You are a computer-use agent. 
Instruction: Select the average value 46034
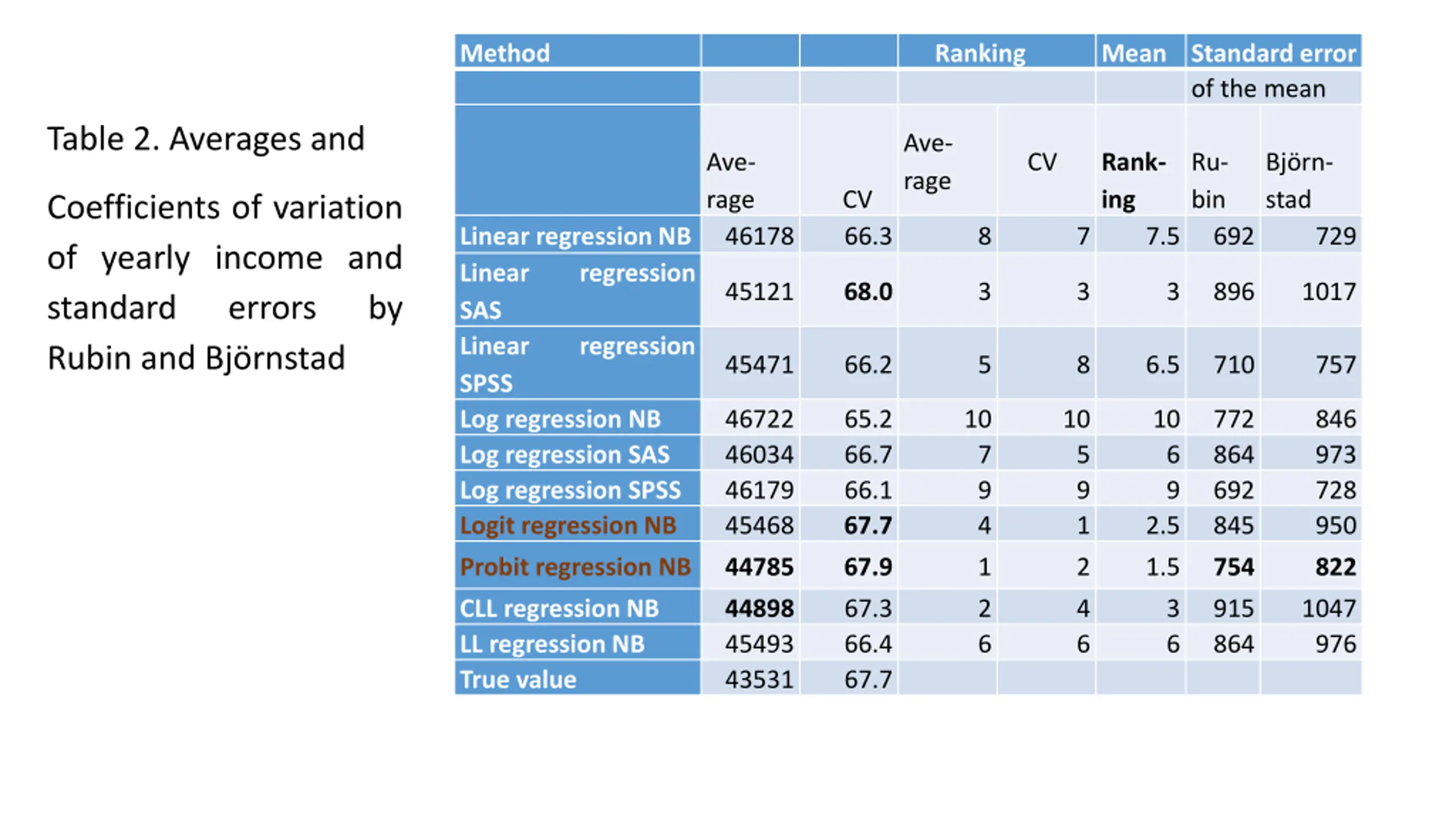[x=759, y=454]
